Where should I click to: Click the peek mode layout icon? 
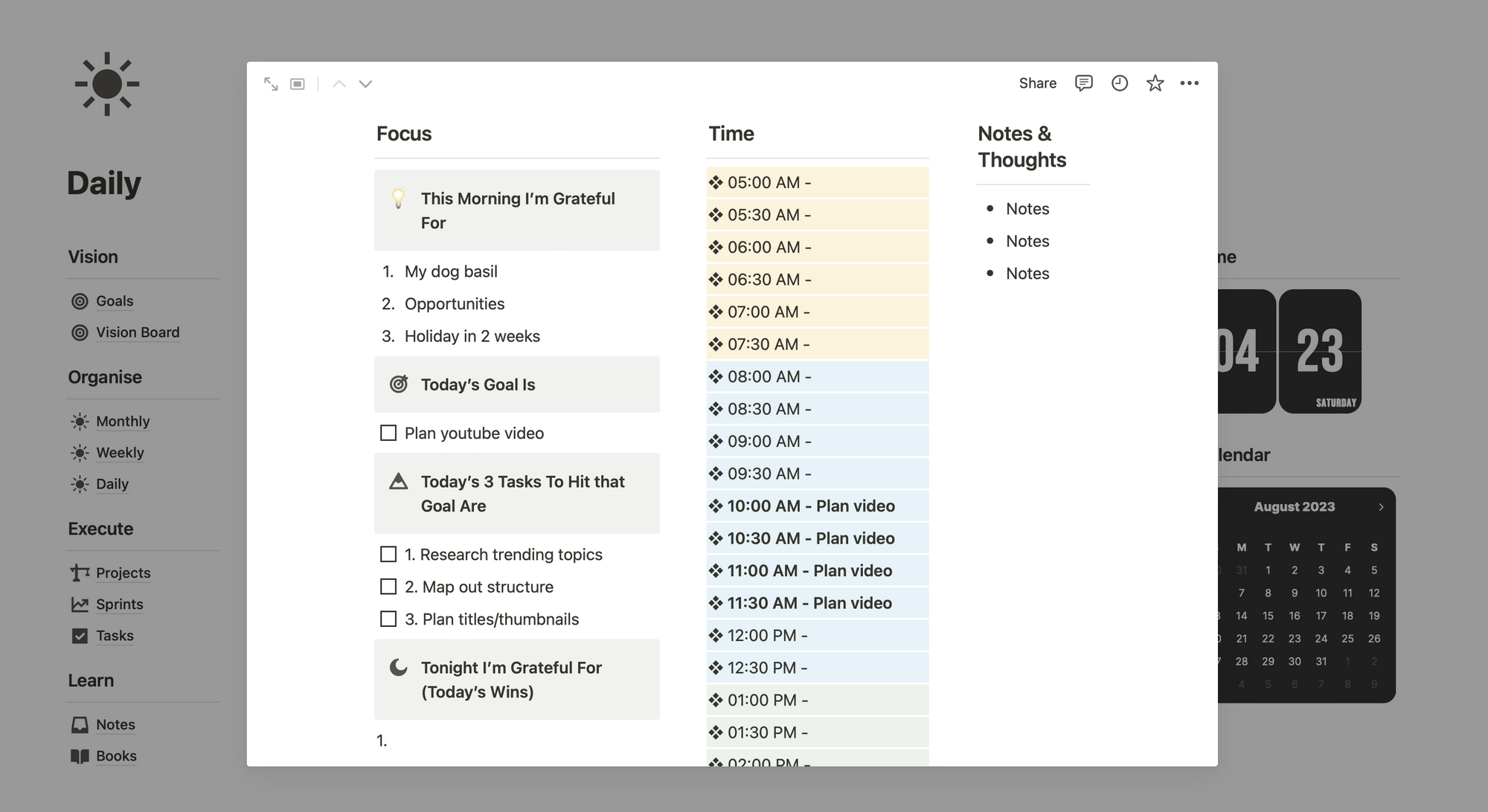click(x=298, y=84)
